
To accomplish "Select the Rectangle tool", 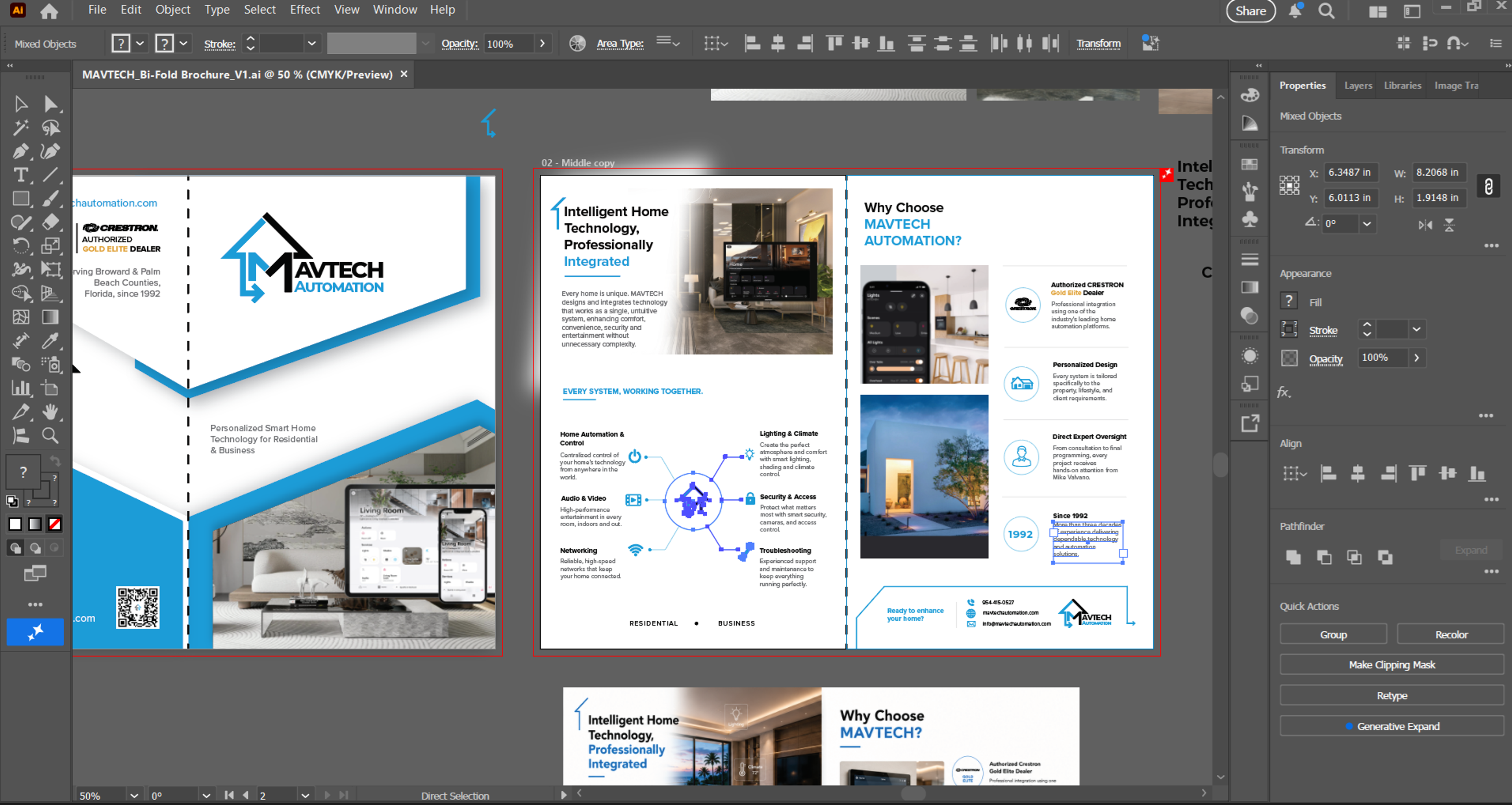I will [21, 198].
